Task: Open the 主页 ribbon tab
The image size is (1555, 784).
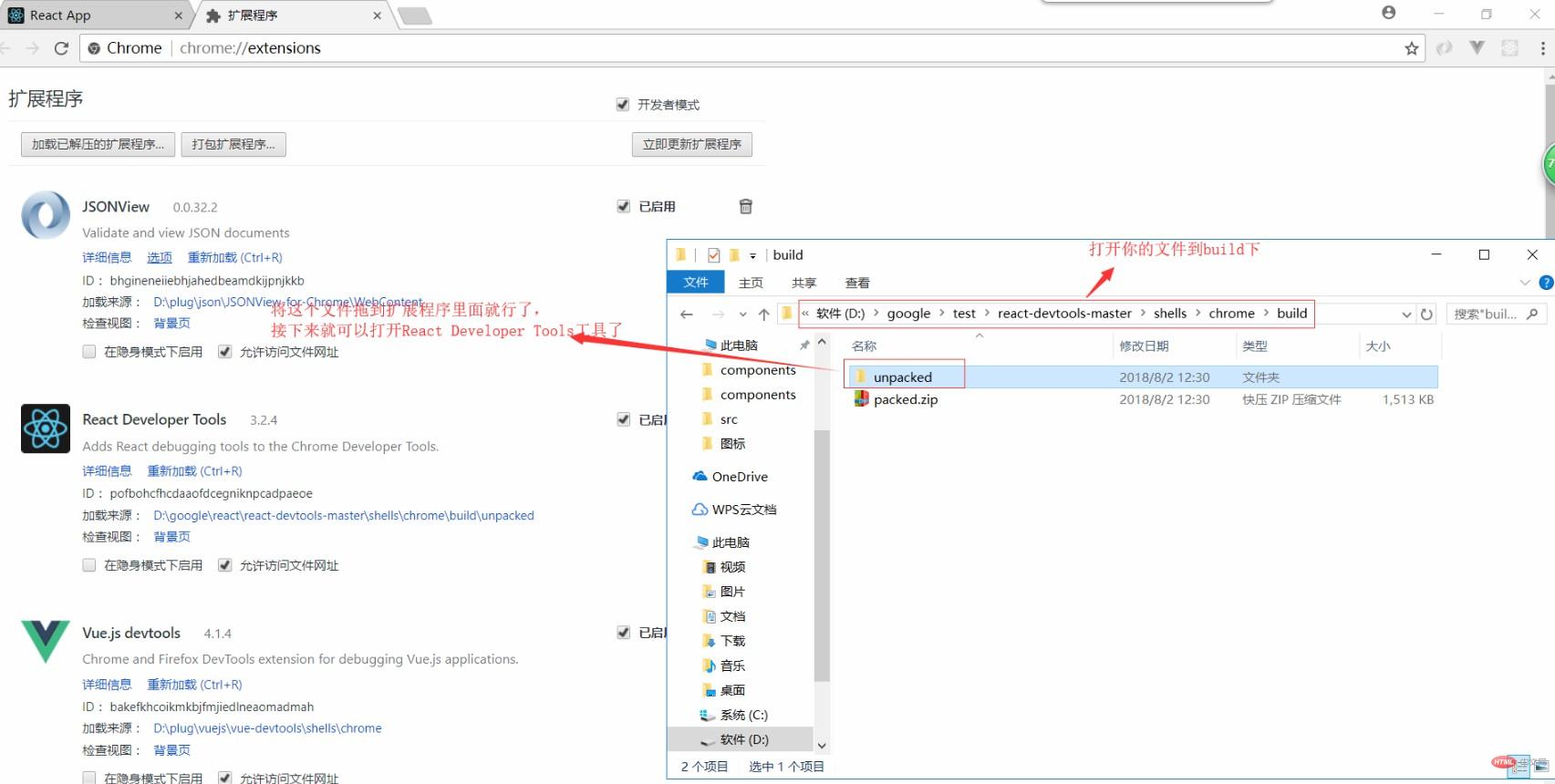Action: [x=751, y=283]
